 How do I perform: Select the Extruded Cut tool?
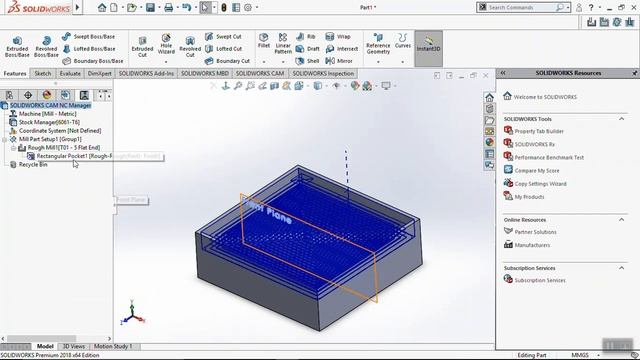point(142,47)
